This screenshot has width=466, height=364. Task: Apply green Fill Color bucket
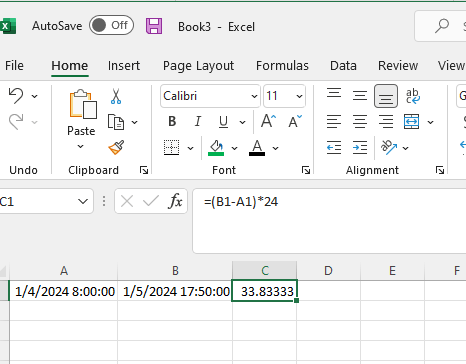pyautogui.click(x=216, y=147)
